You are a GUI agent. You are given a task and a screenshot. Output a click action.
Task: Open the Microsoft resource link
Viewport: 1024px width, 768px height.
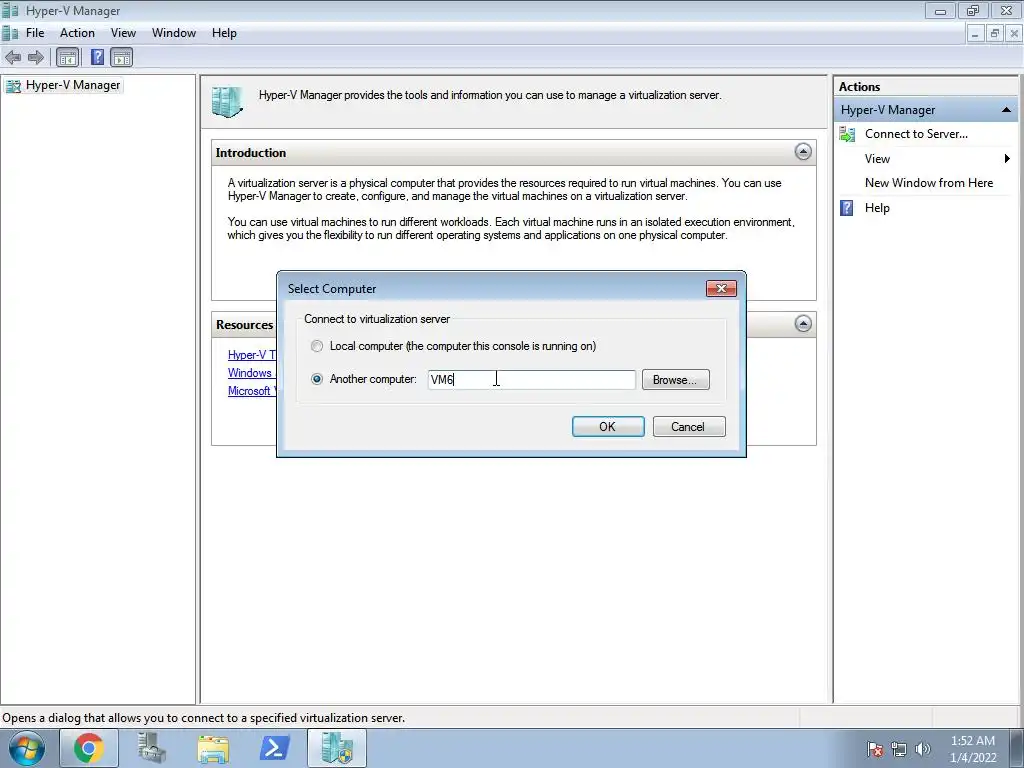[x=251, y=391]
